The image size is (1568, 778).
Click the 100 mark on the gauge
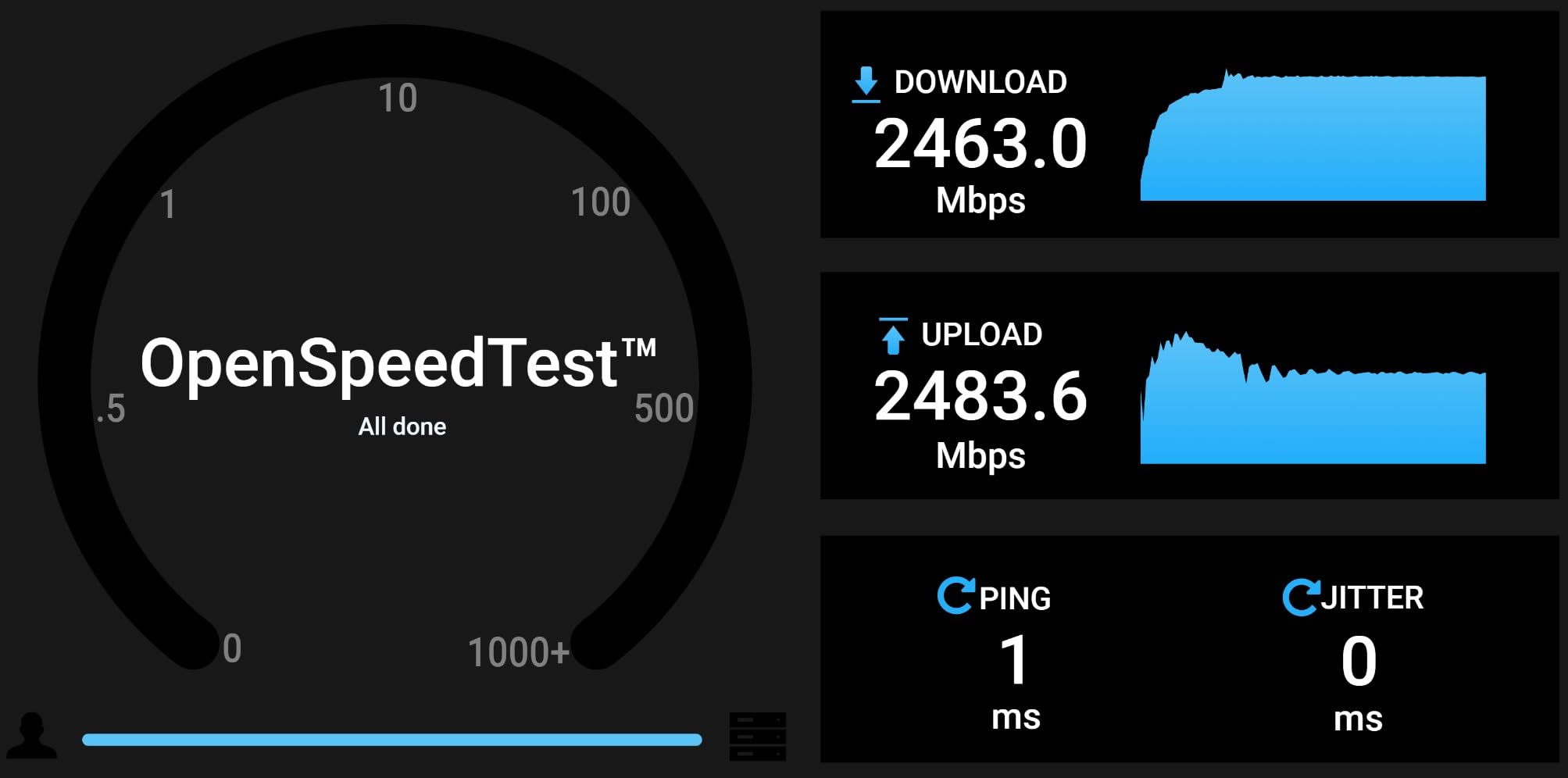[x=601, y=202]
